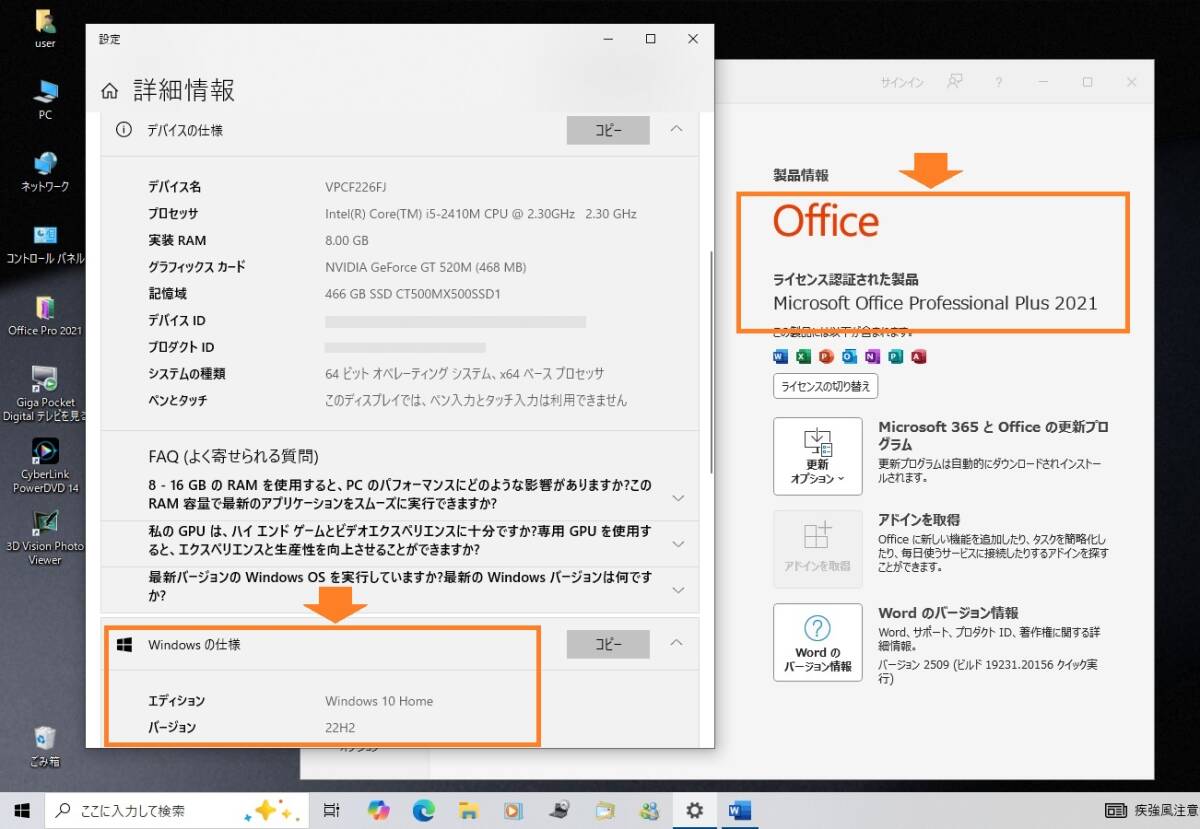Click コピー next to Windows の仕様
Screen dimensions: 1200x829
point(608,644)
